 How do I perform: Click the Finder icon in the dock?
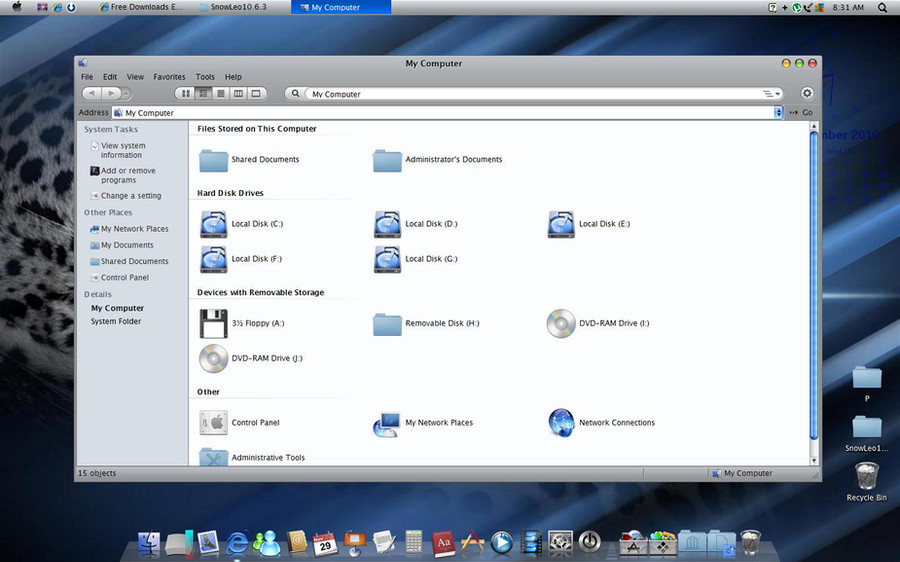[149, 542]
